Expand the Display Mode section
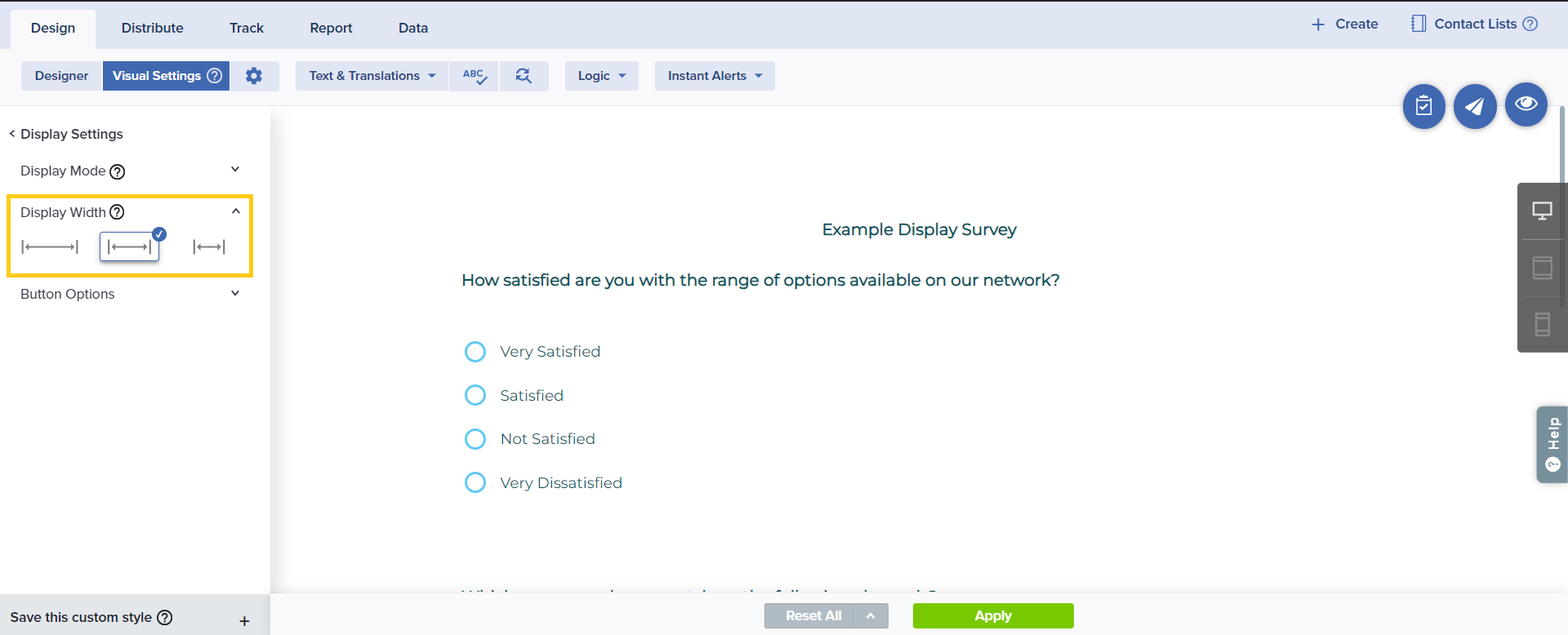Image resolution: width=1568 pixels, height=635 pixels. pos(235,171)
